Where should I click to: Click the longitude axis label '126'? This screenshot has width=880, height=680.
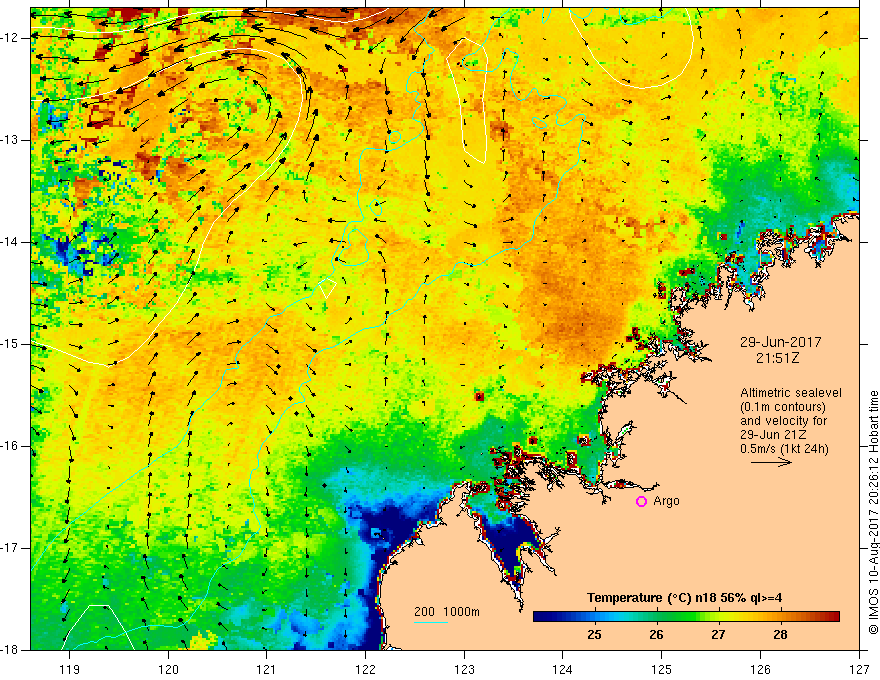(x=760, y=669)
